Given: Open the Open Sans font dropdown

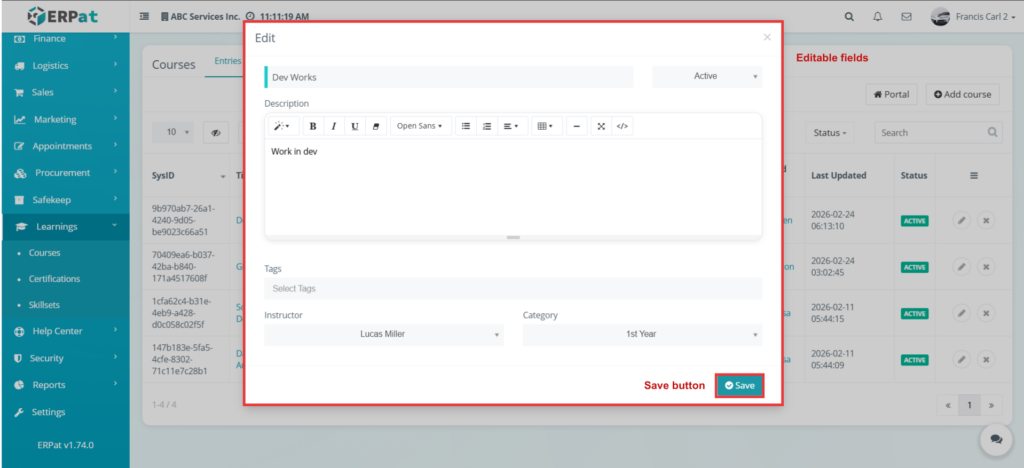Looking at the screenshot, I should pyautogui.click(x=421, y=126).
